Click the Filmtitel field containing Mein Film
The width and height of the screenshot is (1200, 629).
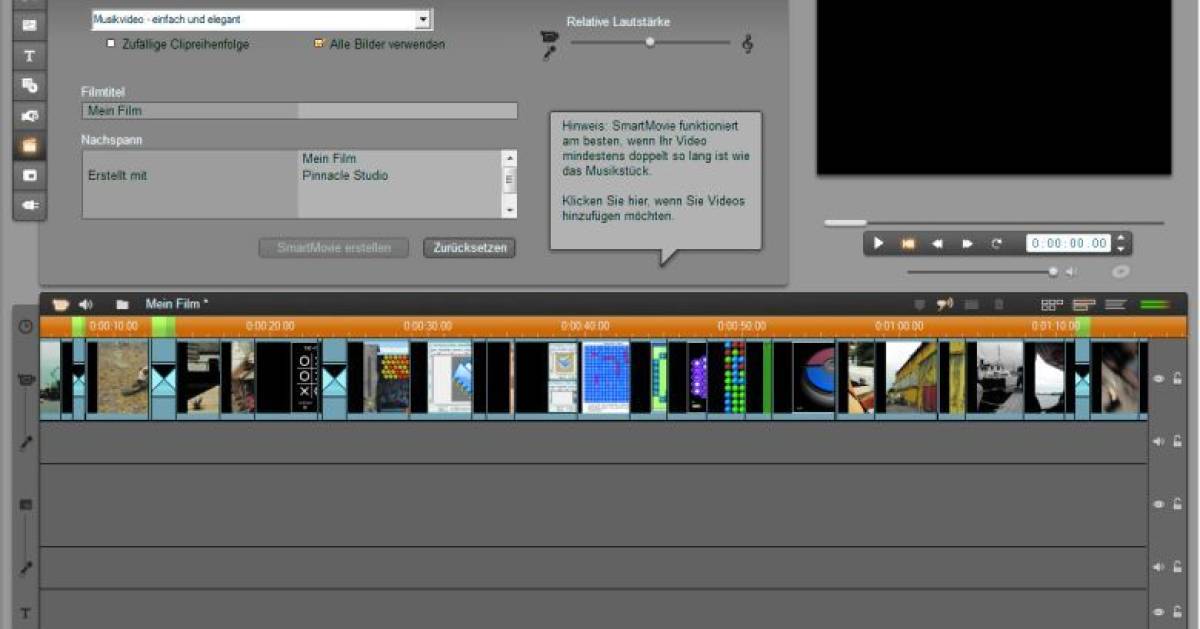tap(299, 111)
